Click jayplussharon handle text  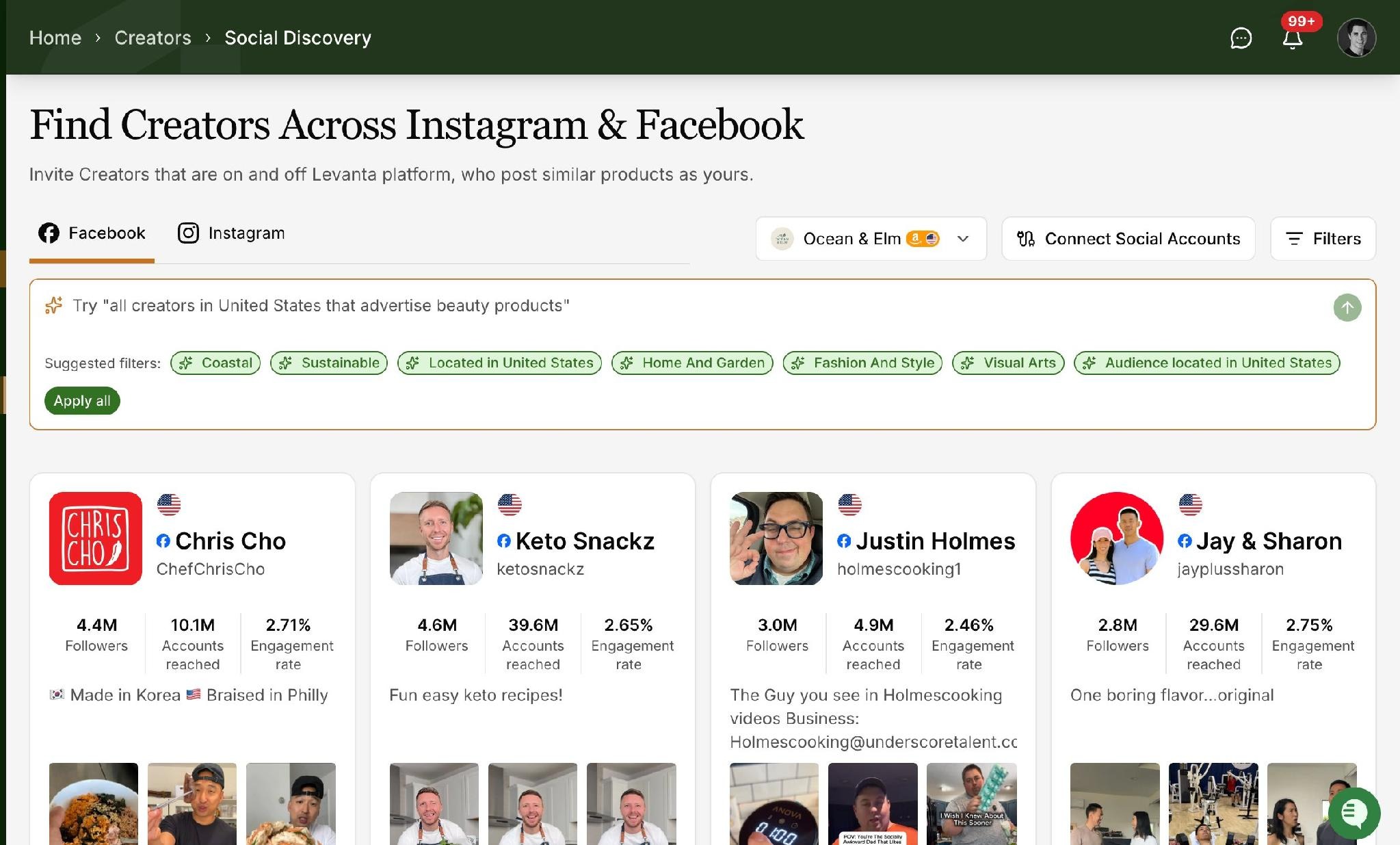coord(1230,569)
